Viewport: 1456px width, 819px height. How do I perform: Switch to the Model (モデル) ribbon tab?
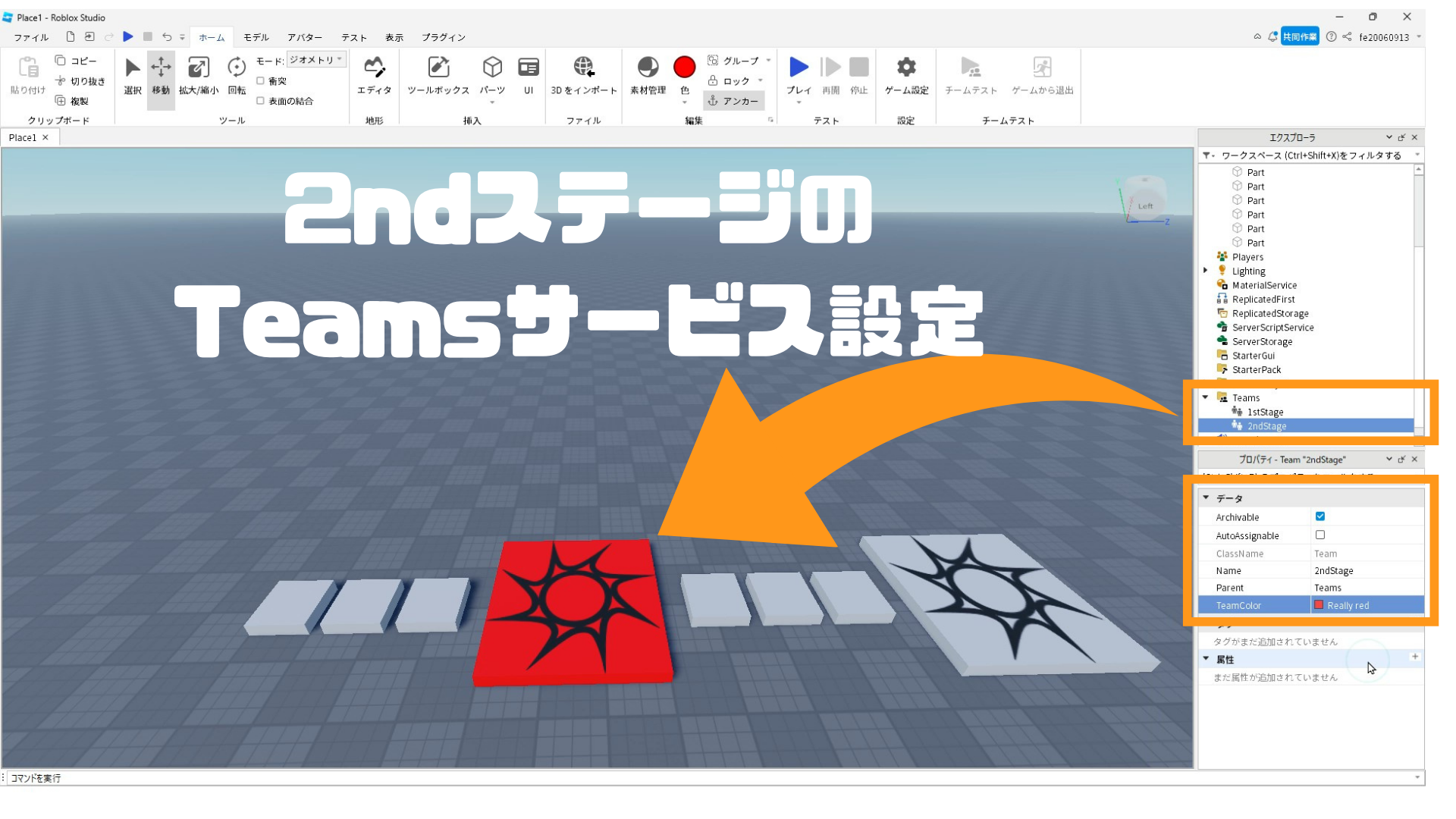coord(256,37)
